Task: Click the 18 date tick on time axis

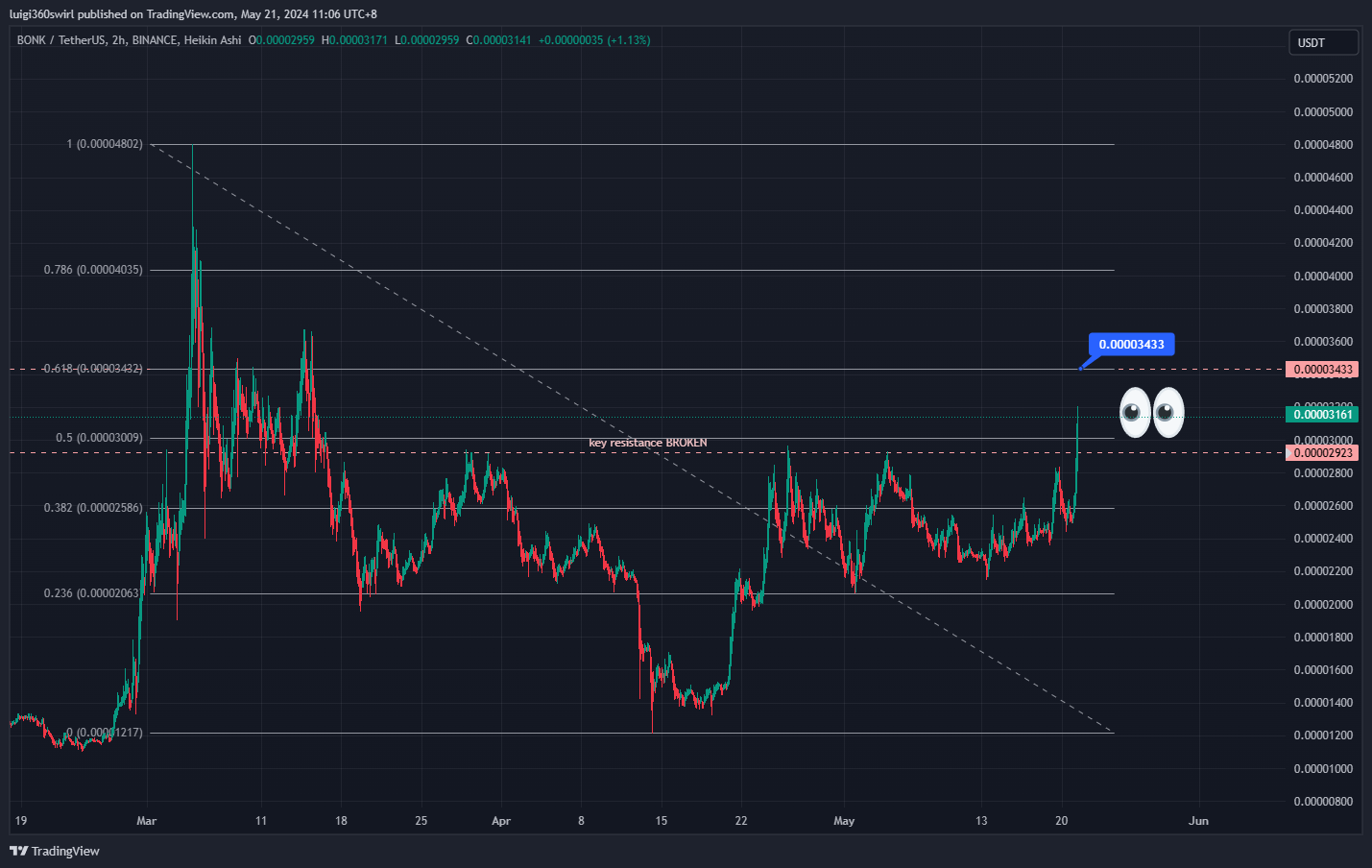Action: click(341, 821)
